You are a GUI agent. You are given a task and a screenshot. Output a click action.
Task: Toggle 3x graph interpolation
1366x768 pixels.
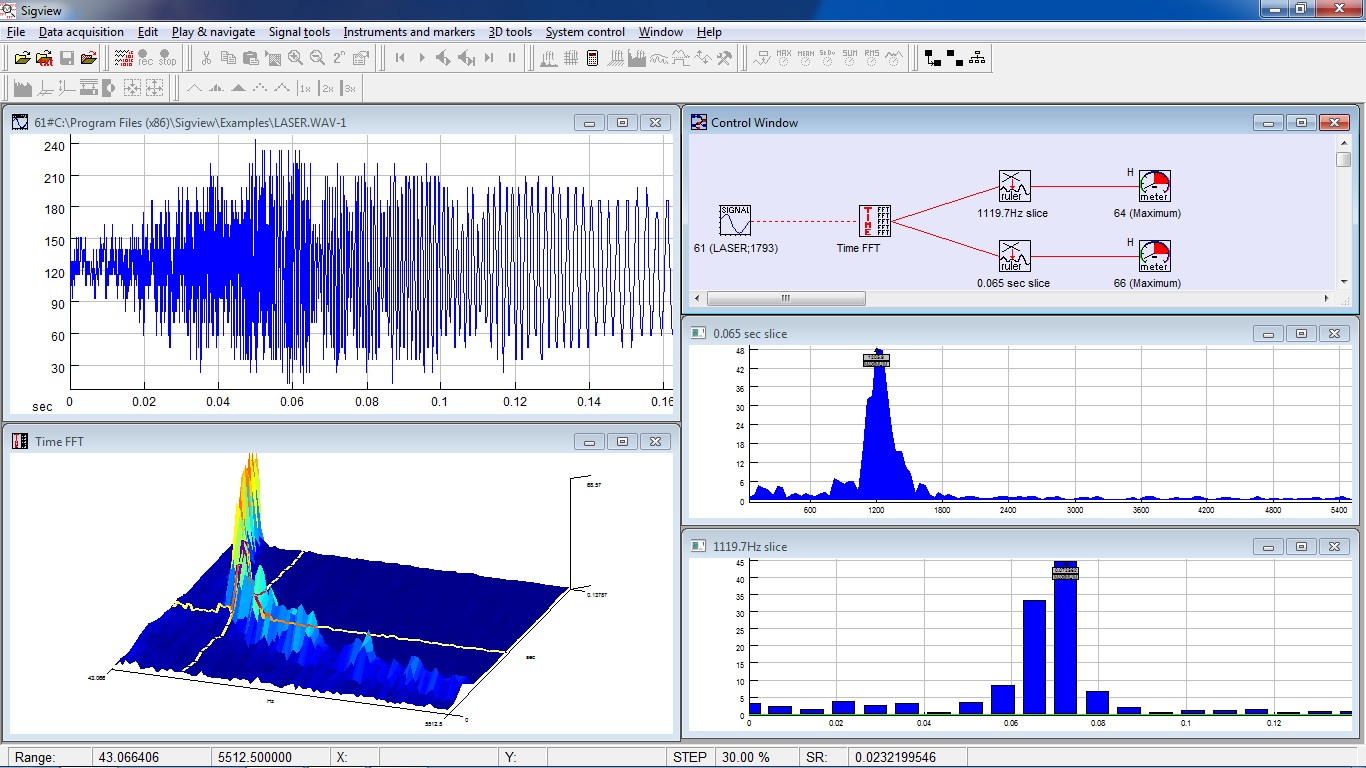349,87
